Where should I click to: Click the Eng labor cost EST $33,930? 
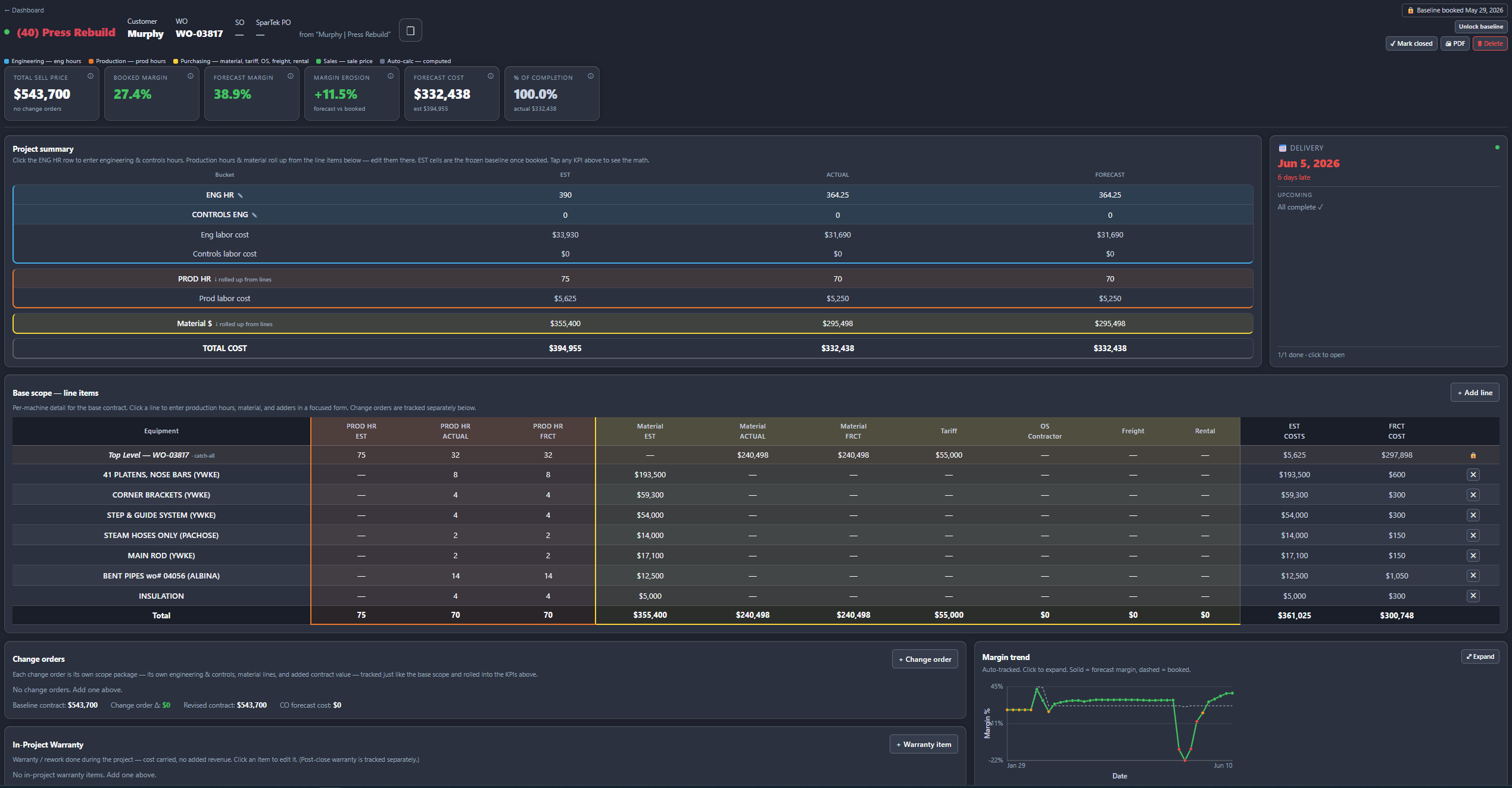[x=565, y=235]
